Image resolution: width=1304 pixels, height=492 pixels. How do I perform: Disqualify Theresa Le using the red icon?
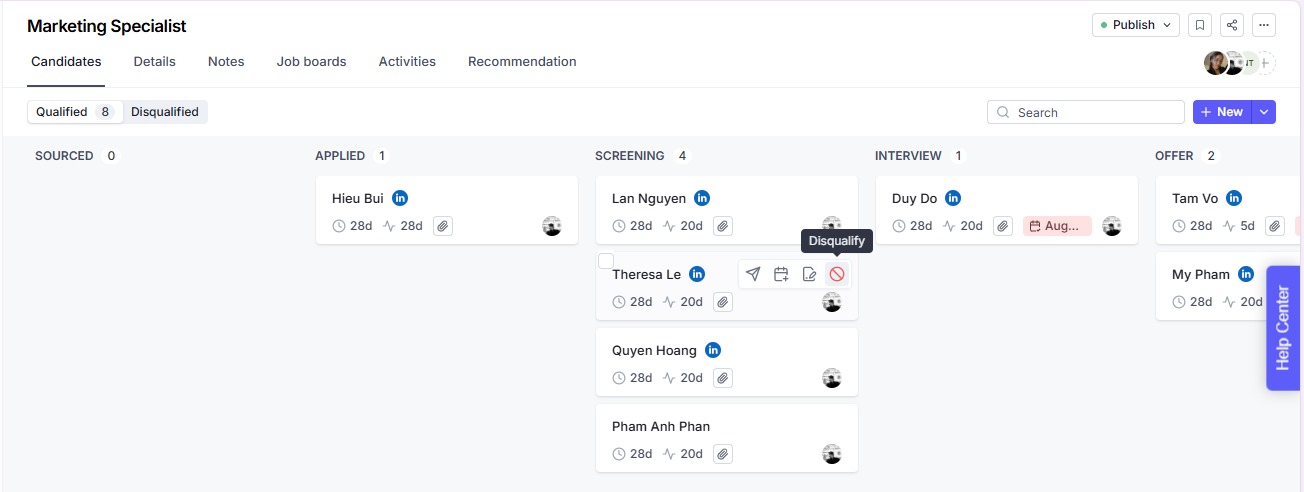[837, 274]
